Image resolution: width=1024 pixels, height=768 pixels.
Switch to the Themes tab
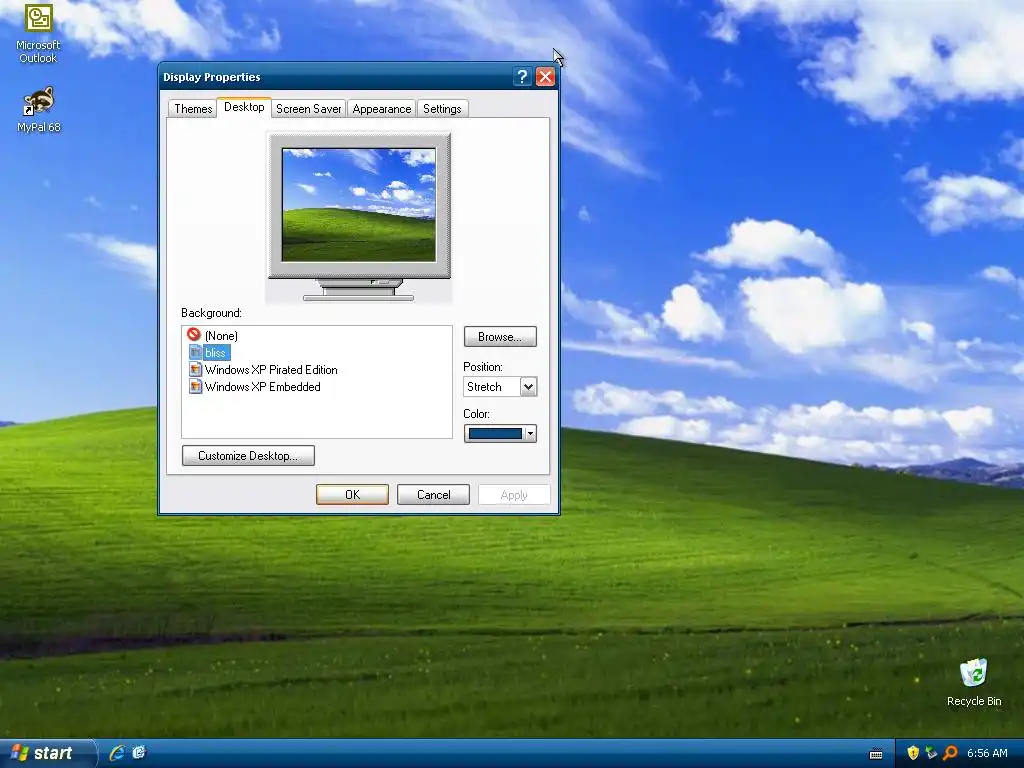pos(193,109)
